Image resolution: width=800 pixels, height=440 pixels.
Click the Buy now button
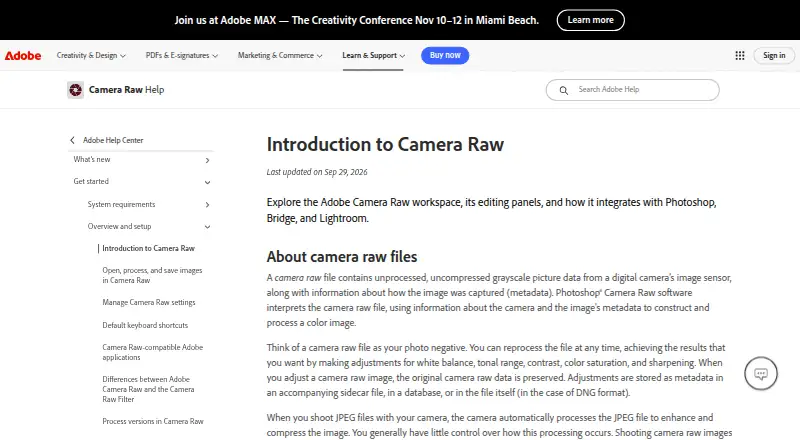coord(445,55)
